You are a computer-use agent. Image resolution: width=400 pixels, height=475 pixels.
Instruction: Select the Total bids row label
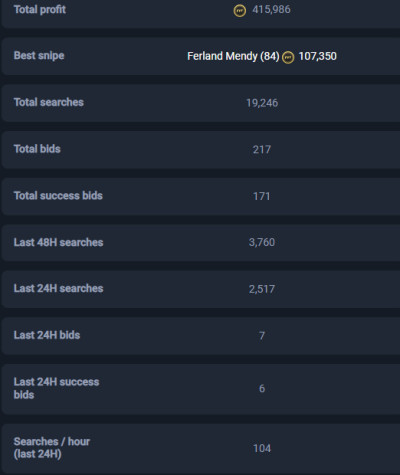point(37,149)
